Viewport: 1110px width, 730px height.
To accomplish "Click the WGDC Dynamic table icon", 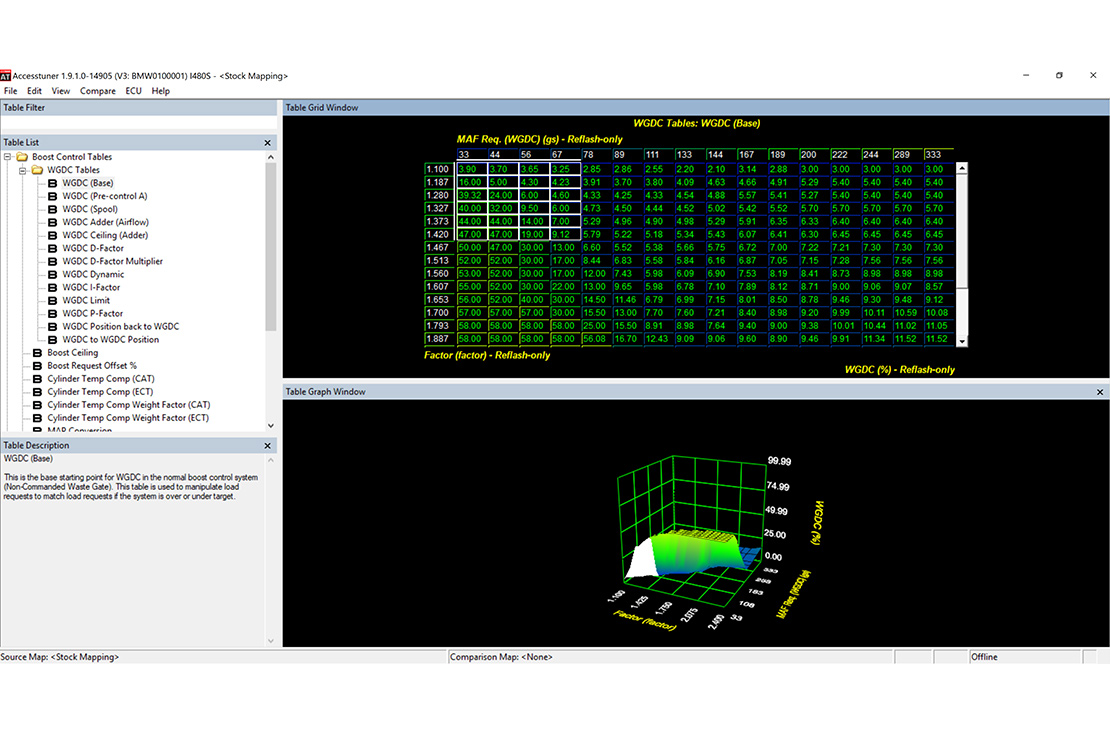I will pos(52,275).
